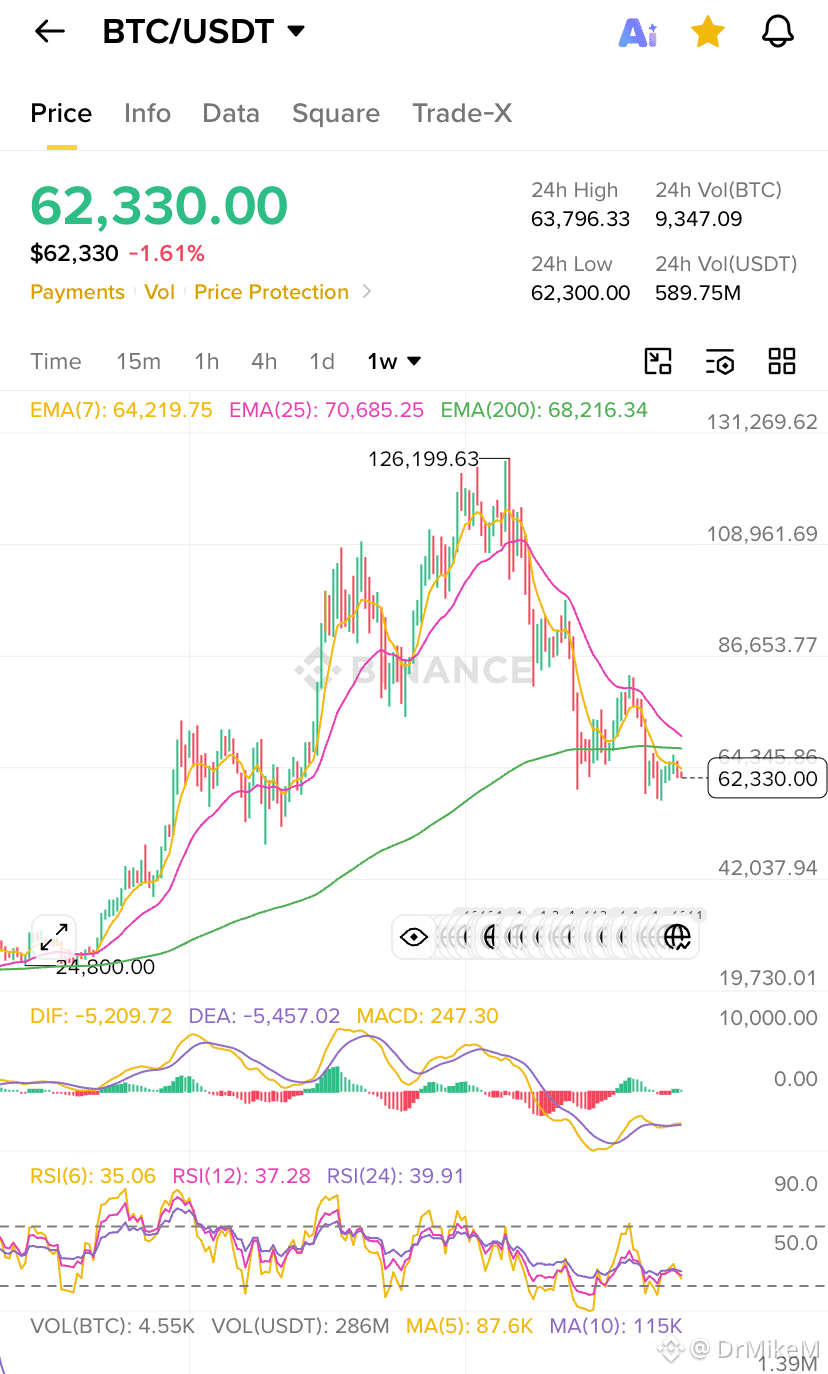
Task: Switch to the Square tab
Action: point(336,114)
